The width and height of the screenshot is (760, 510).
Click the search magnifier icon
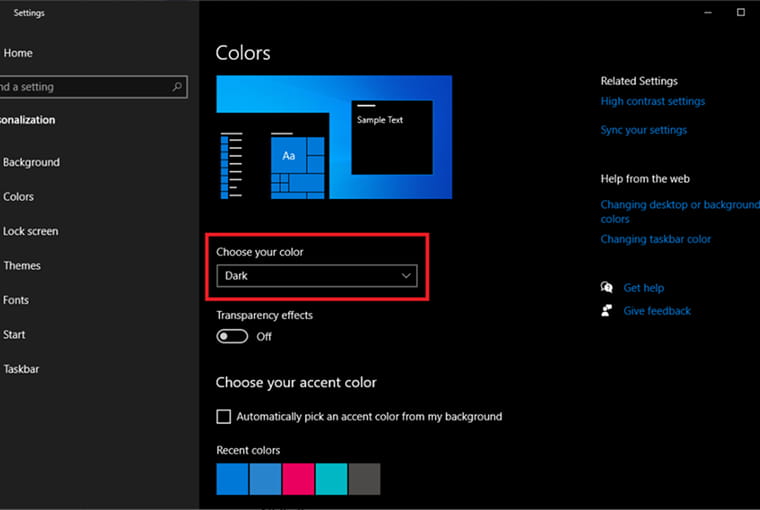coord(178,87)
